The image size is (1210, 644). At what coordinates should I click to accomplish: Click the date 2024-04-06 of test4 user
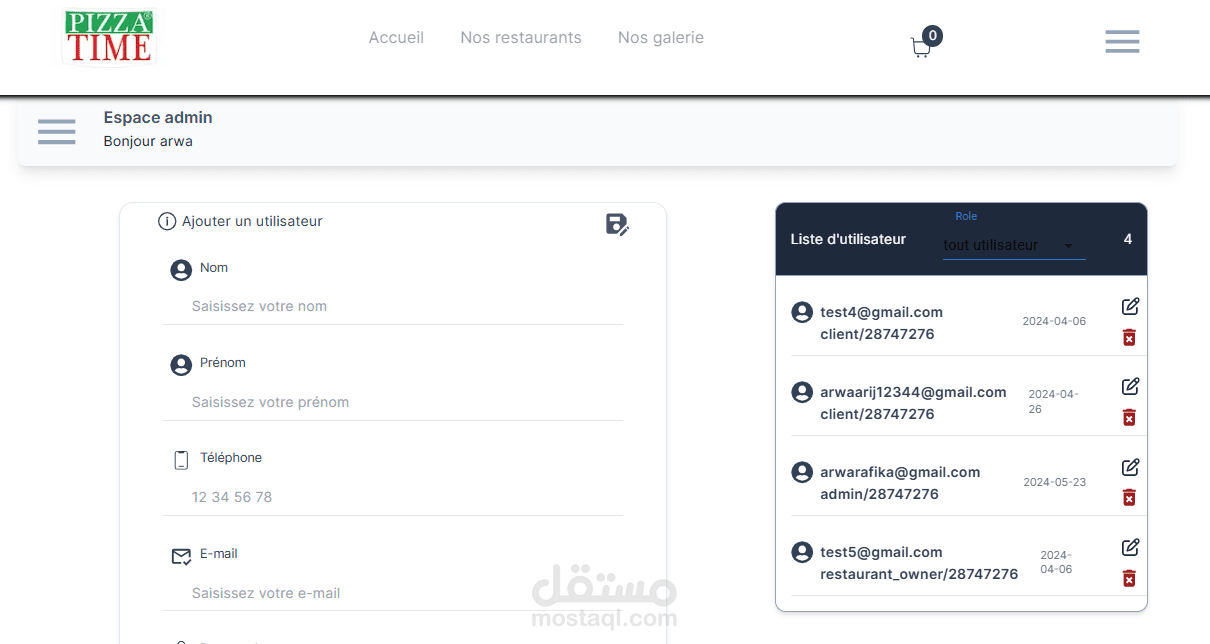coord(1054,322)
